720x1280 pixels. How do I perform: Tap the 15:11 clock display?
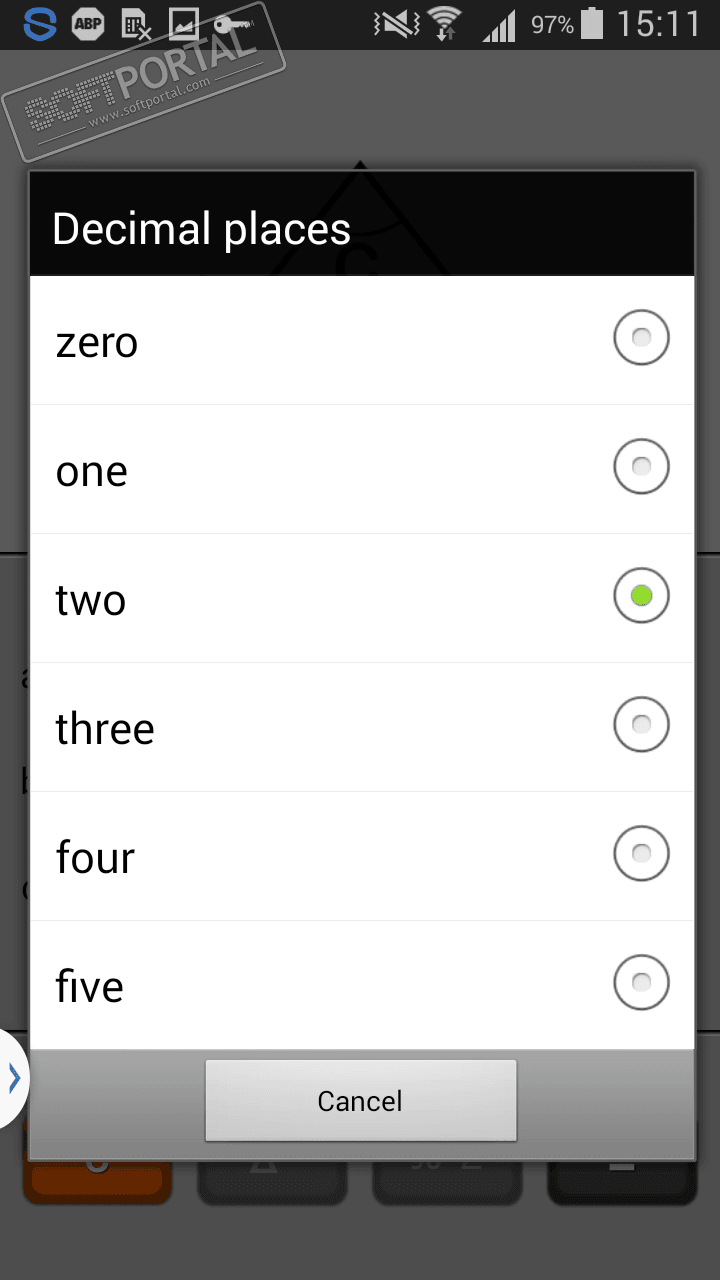coord(659,24)
